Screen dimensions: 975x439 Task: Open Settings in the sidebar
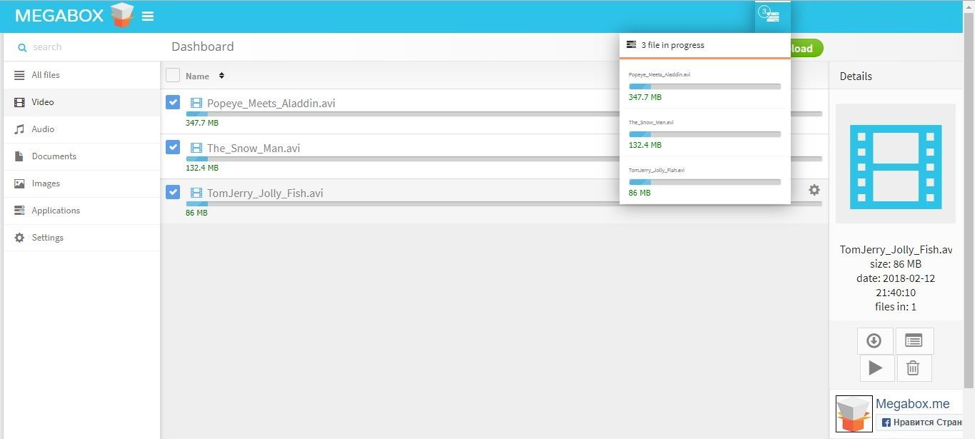(x=81, y=238)
